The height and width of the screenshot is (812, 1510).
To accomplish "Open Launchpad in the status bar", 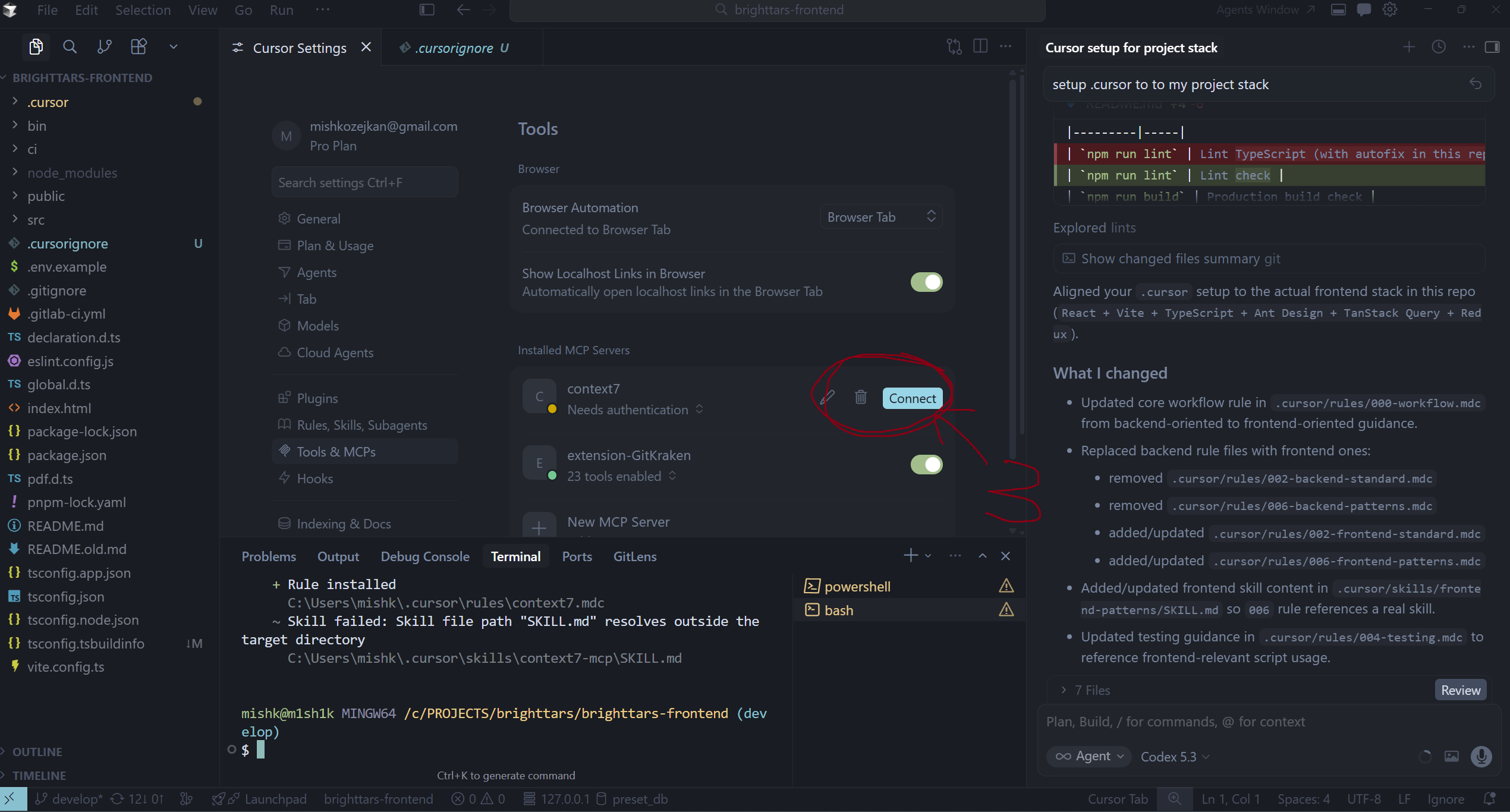I will 259,799.
